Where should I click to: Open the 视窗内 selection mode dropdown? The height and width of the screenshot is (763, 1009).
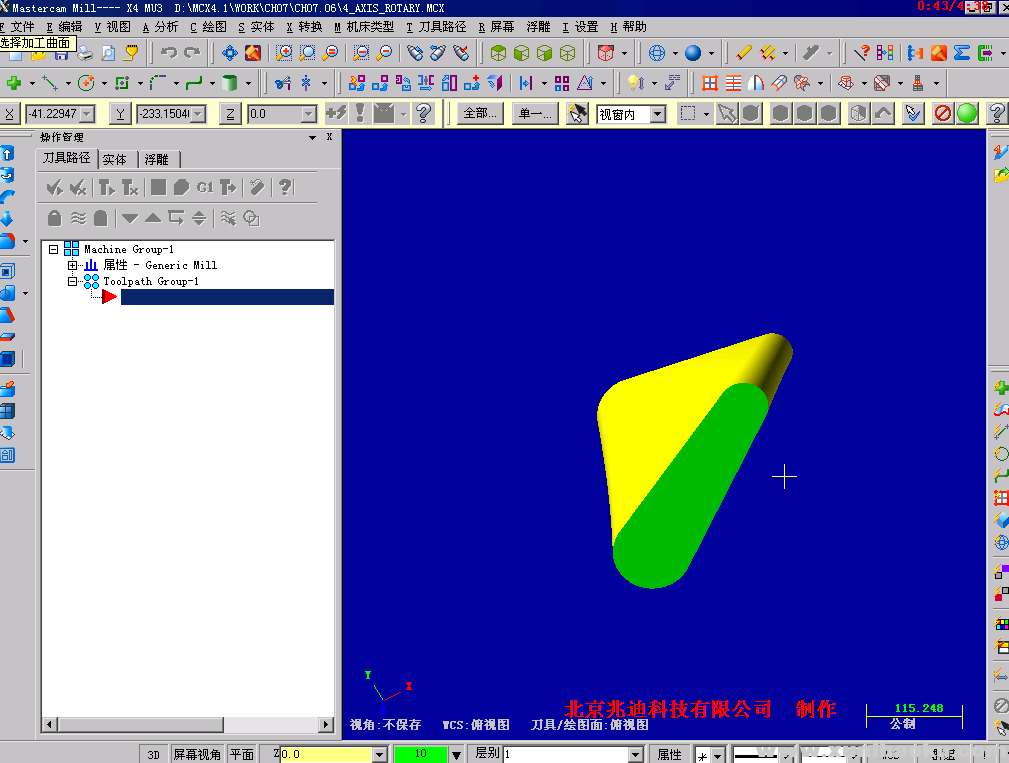click(x=657, y=114)
